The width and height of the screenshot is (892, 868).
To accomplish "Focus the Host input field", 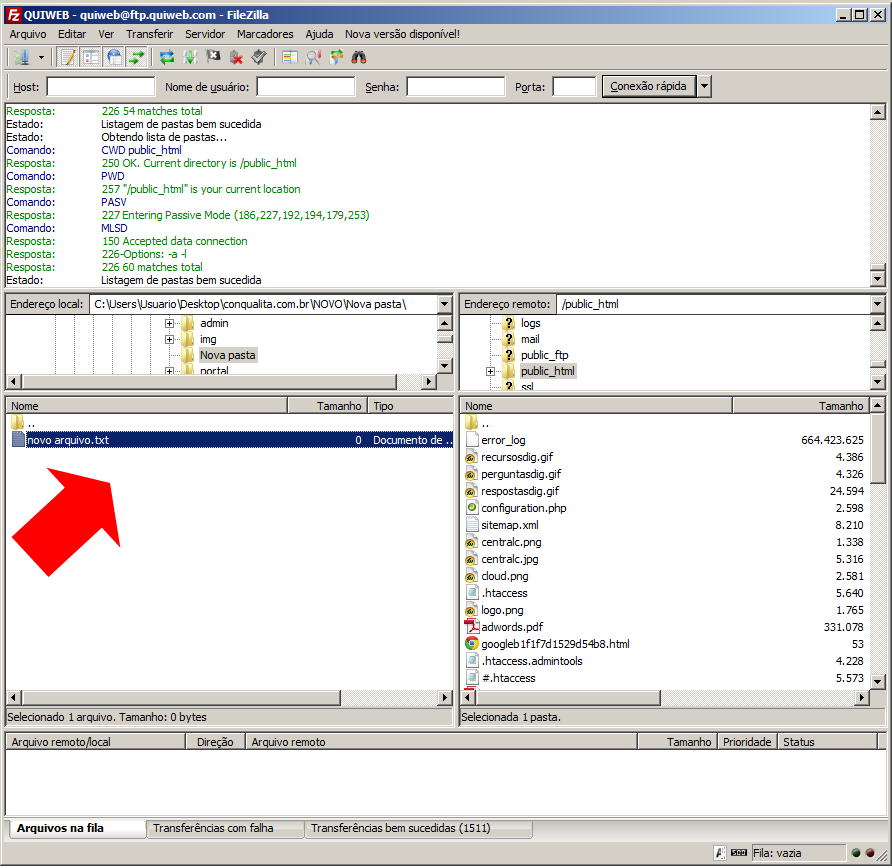I will (x=101, y=87).
